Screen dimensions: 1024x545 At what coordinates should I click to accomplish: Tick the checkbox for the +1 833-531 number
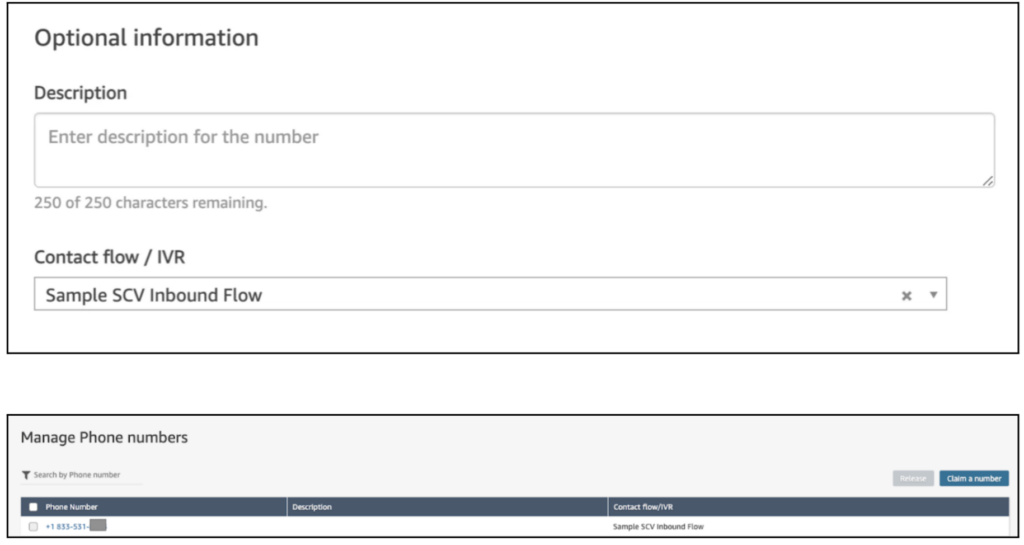(x=33, y=526)
